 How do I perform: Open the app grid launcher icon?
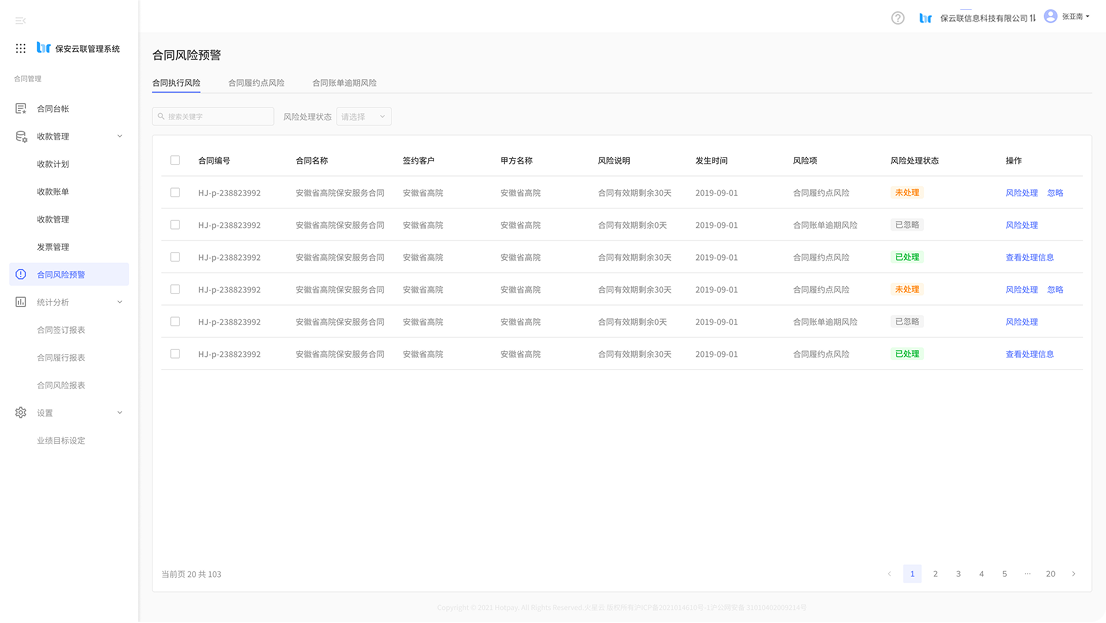pos(21,48)
